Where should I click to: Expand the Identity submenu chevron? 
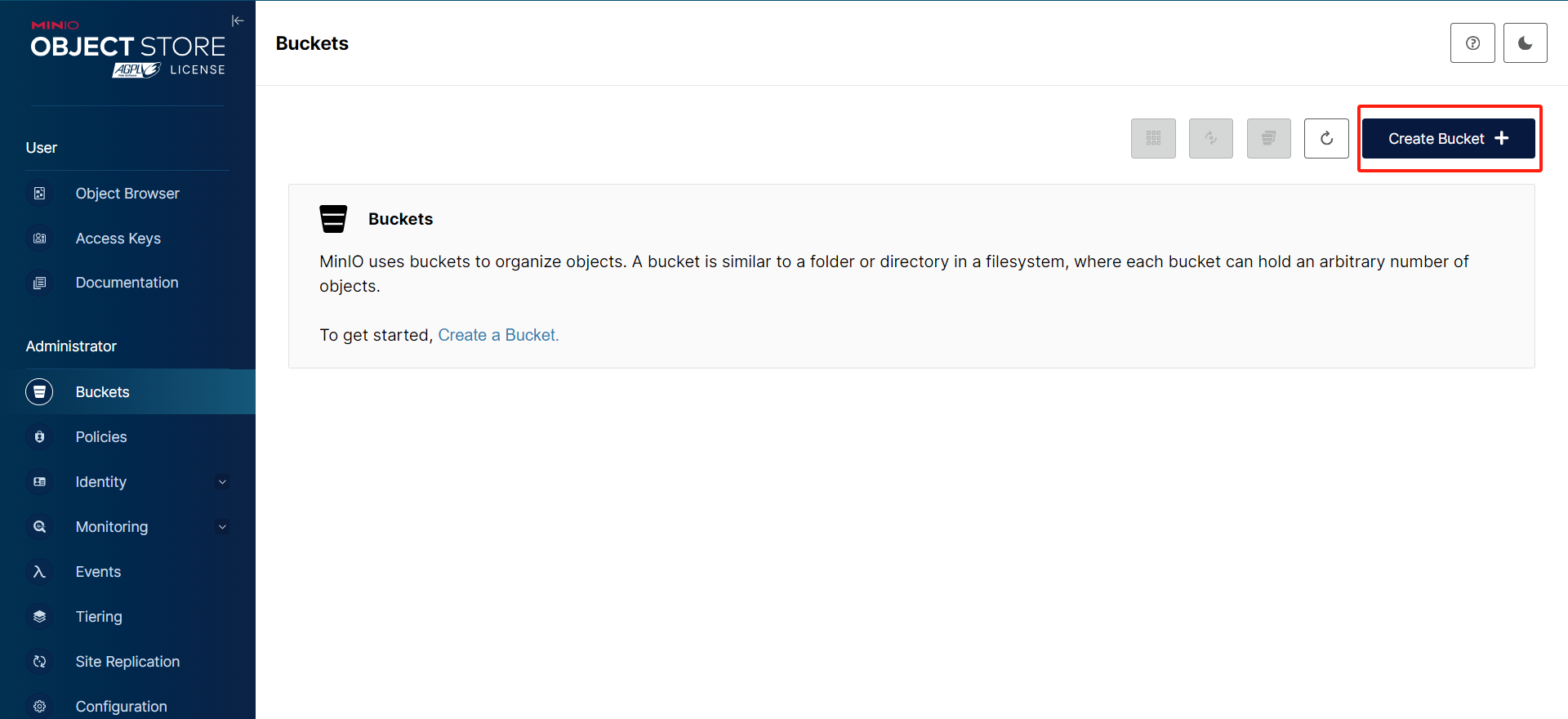[x=222, y=482]
